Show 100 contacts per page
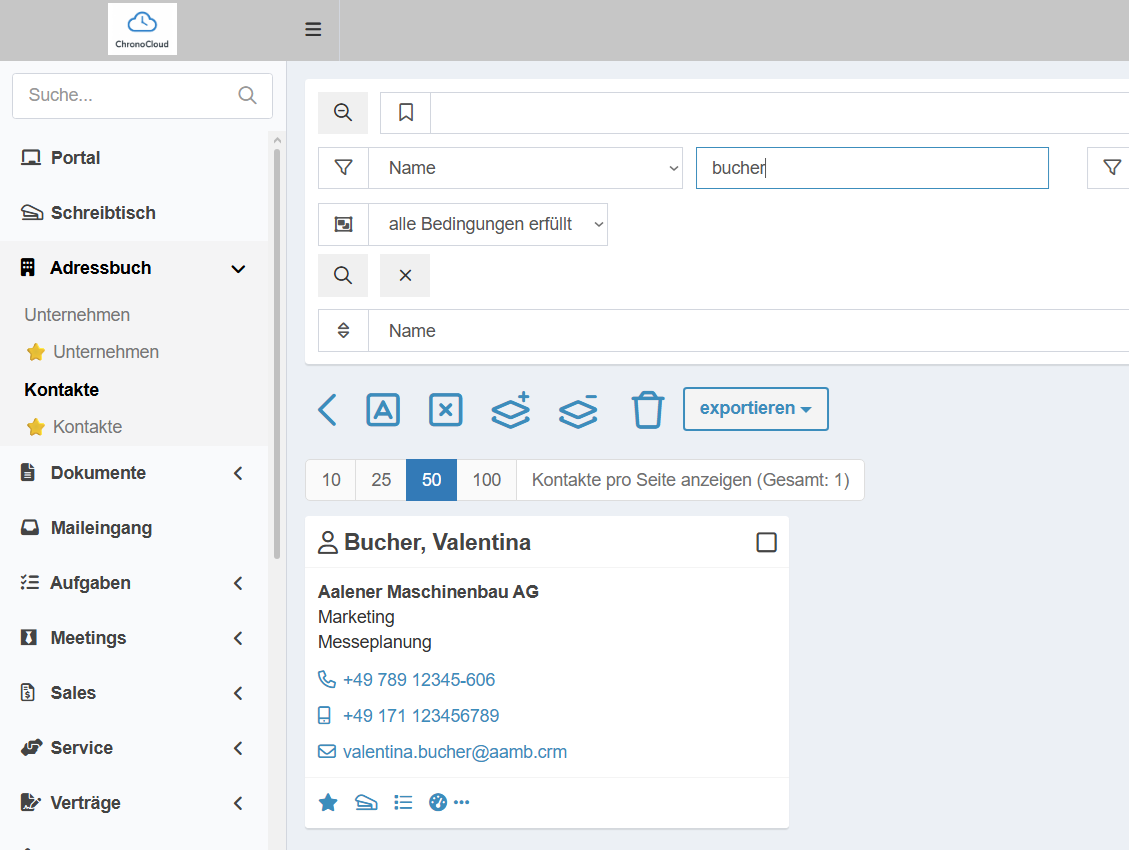This screenshot has height=850, width=1129. click(487, 480)
